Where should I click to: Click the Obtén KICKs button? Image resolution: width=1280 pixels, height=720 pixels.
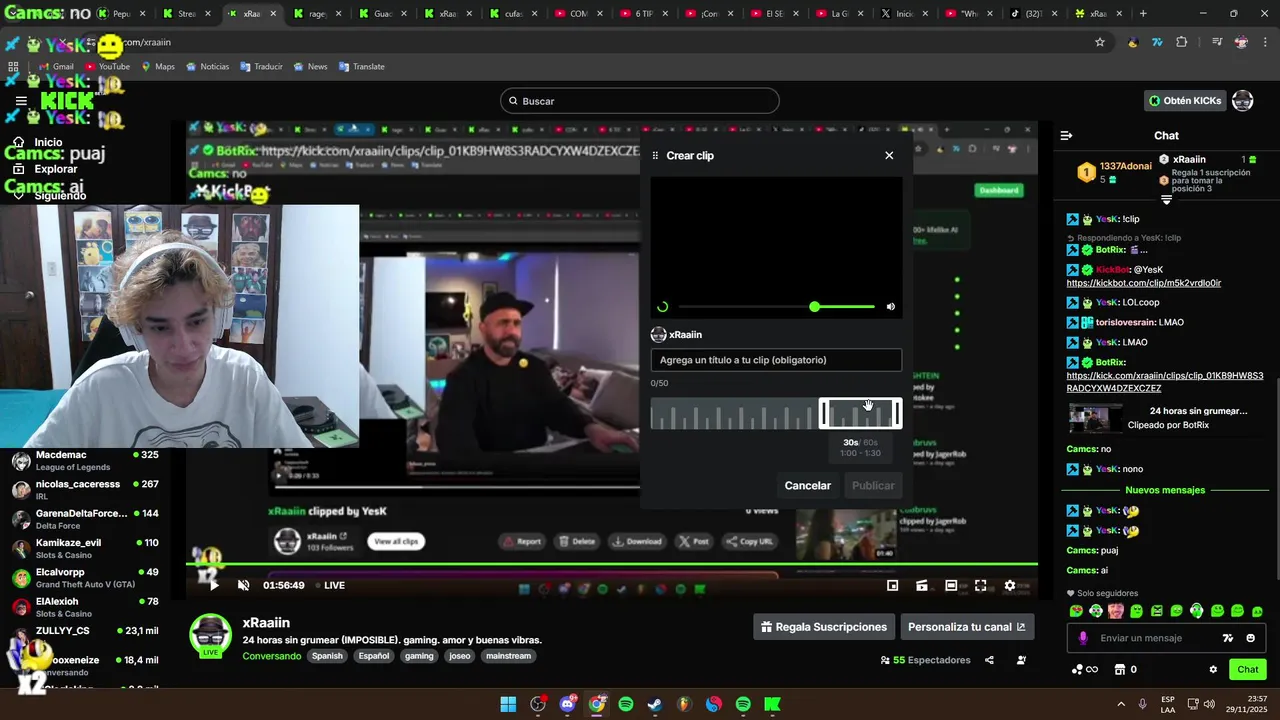[1185, 101]
